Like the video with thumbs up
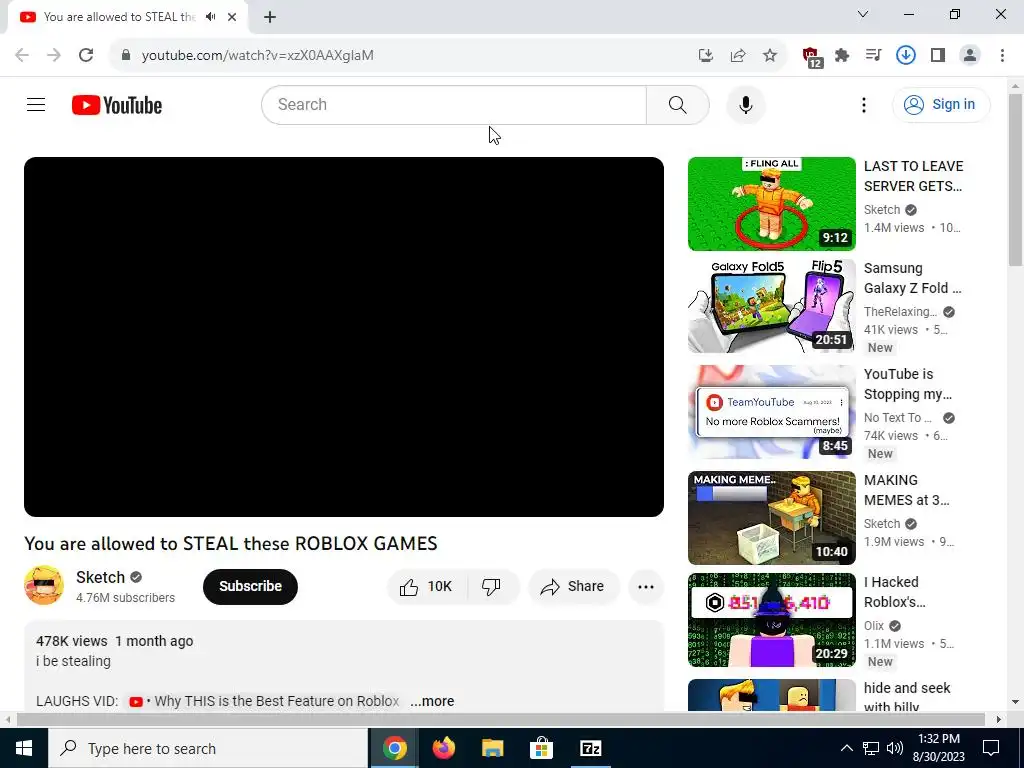The image size is (1024, 768). click(427, 586)
